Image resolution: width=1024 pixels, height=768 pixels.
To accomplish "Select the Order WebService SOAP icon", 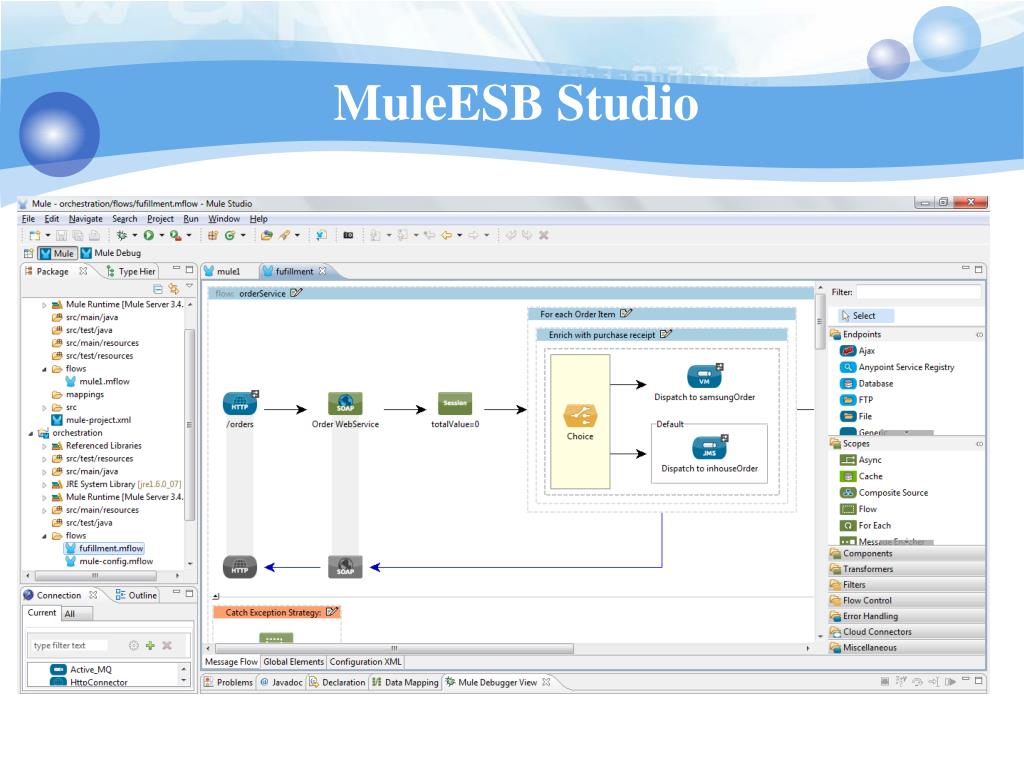I will click(x=345, y=404).
